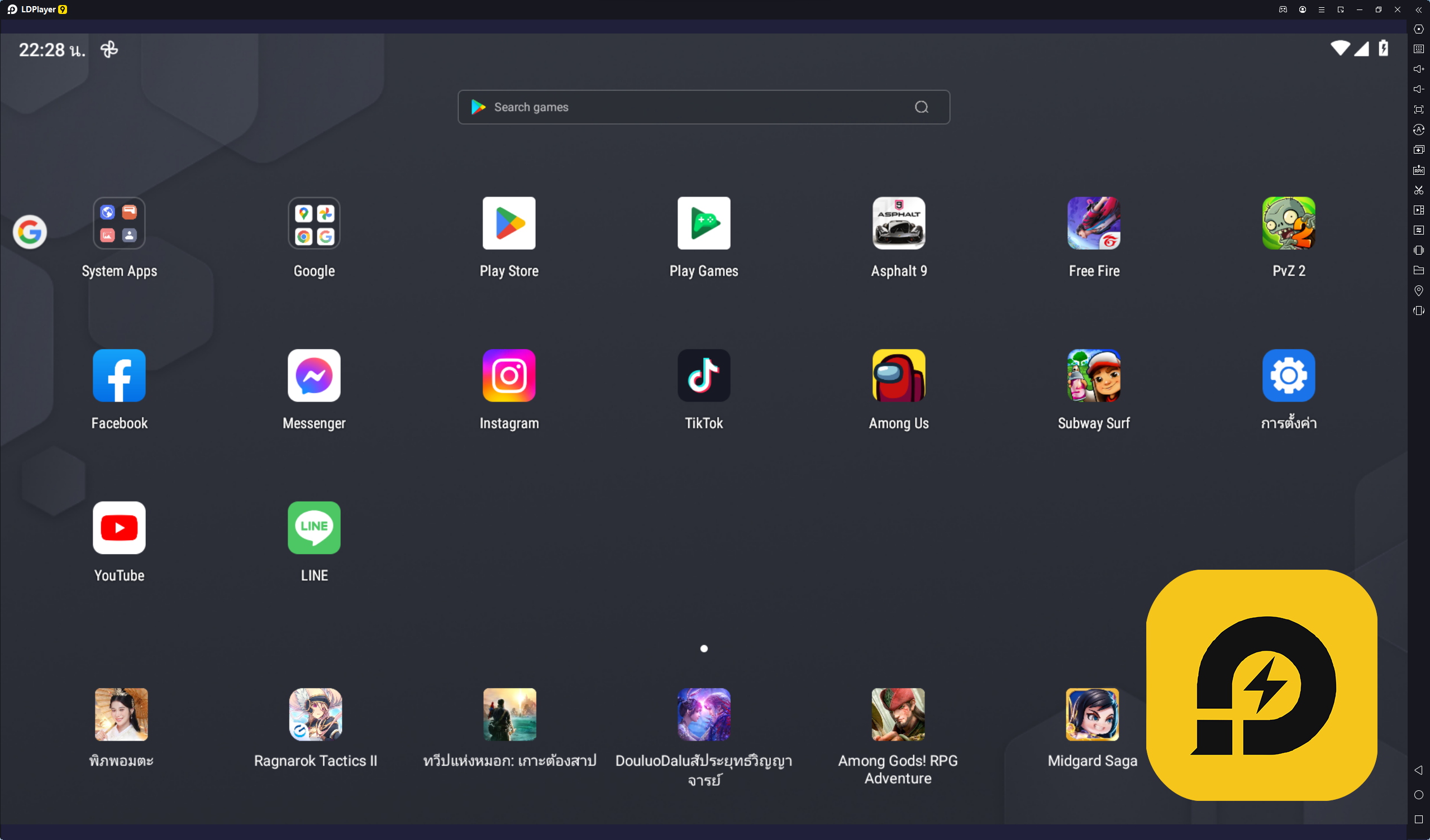This screenshot has width=1430, height=840.
Task: Increase emulator volume from the sidebar
Action: point(1419,69)
